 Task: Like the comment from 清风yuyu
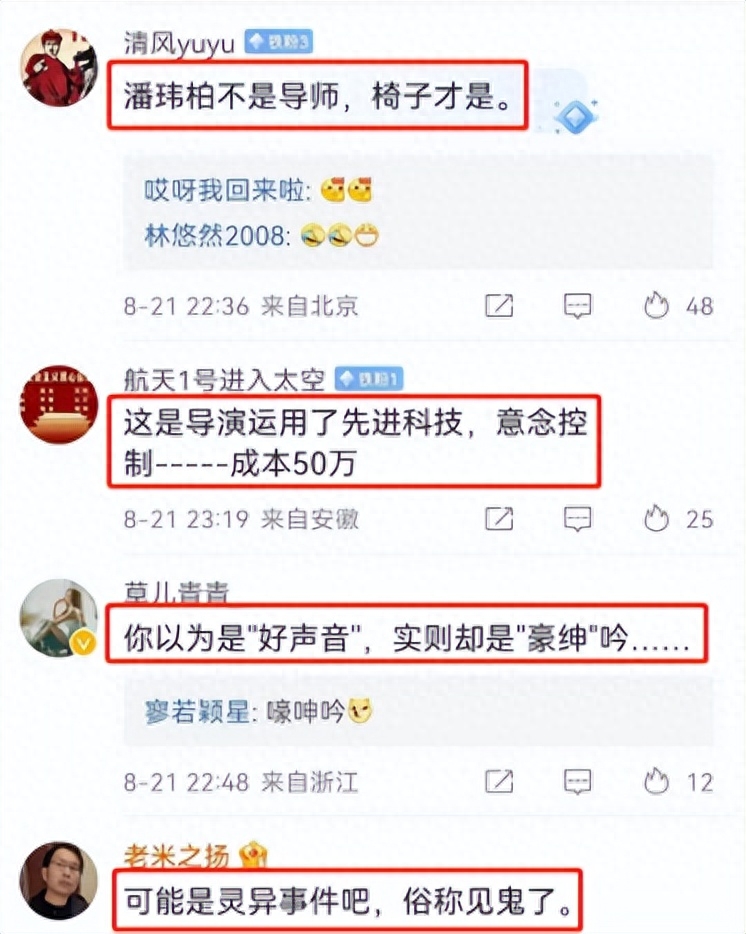(657, 306)
